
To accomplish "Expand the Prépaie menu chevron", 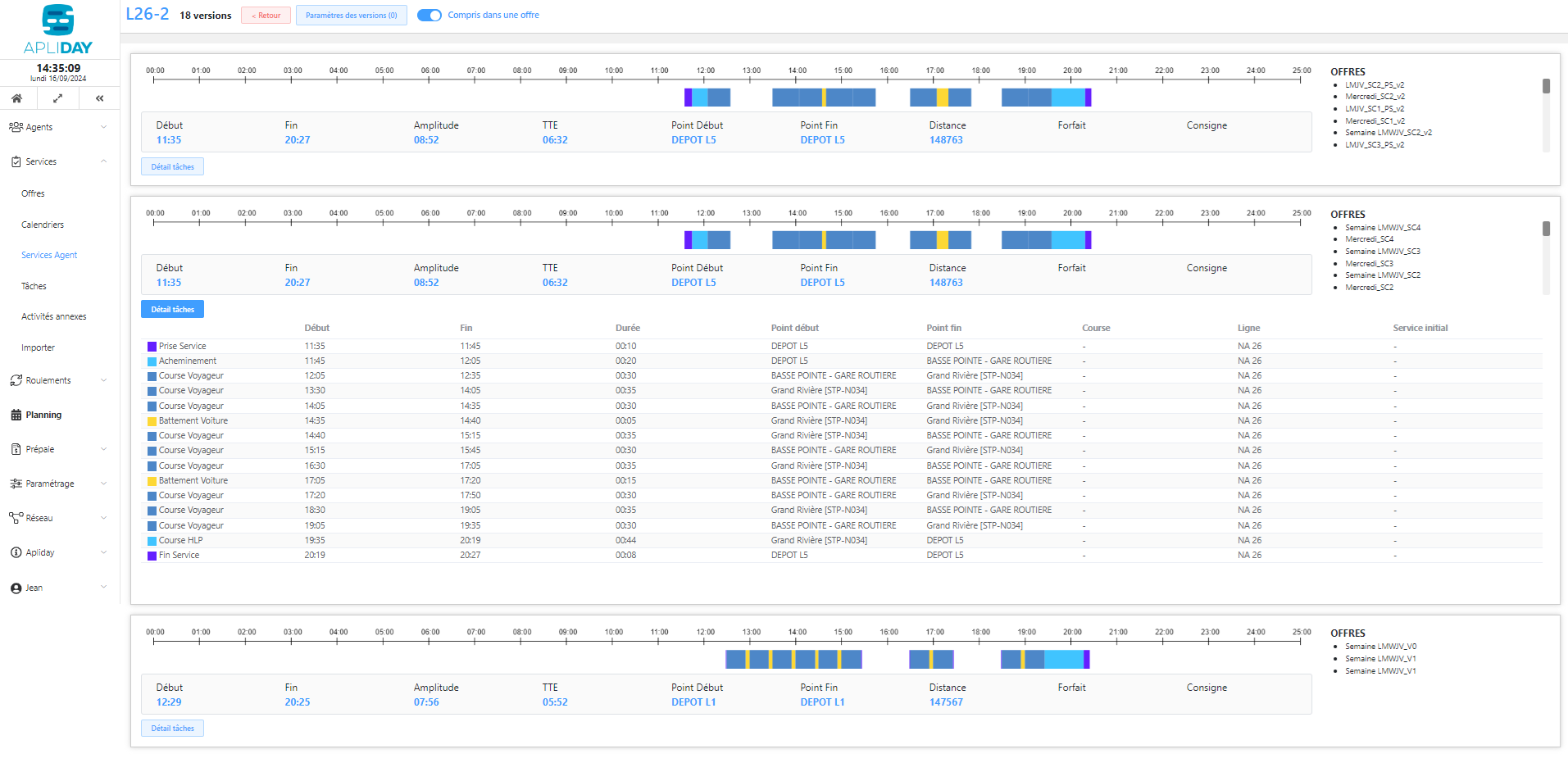I will 103,449.
